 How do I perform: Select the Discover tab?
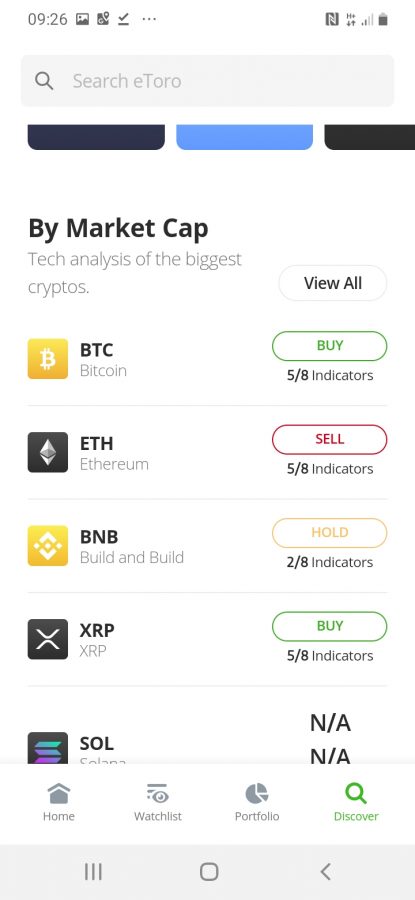click(356, 802)
